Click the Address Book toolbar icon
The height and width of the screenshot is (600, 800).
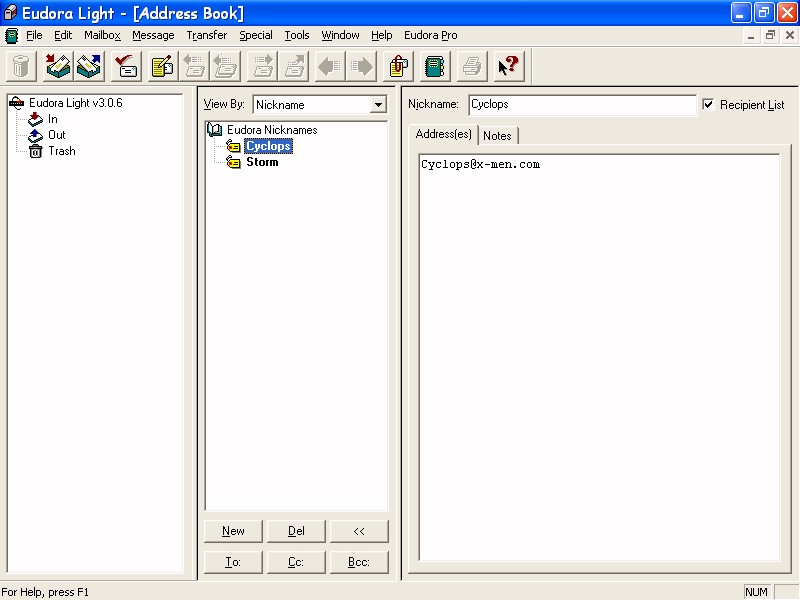click(x=435, y=66)
